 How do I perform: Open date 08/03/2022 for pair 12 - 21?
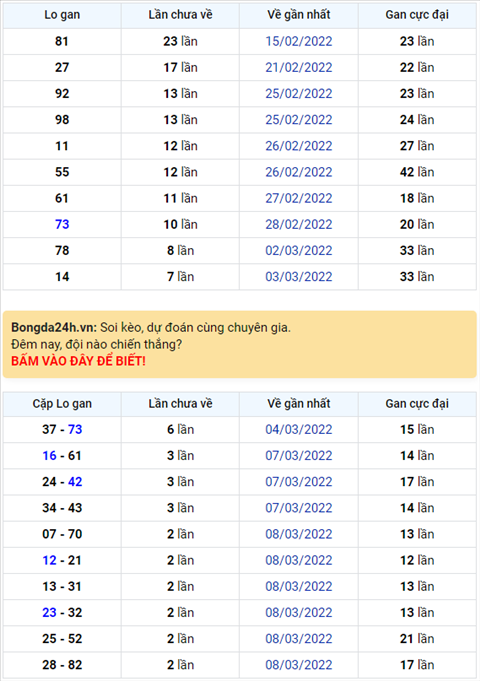(x=299, y=560)
